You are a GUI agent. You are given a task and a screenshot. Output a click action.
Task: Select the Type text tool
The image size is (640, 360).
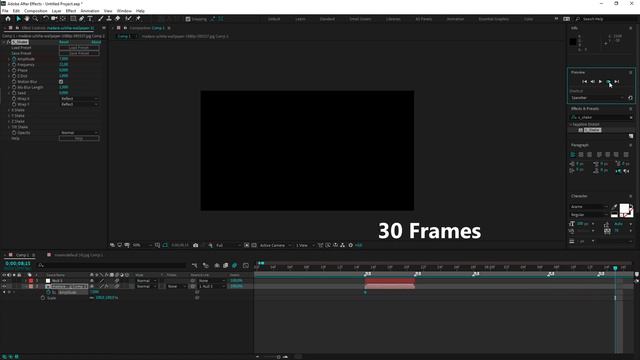pos(90,19)
